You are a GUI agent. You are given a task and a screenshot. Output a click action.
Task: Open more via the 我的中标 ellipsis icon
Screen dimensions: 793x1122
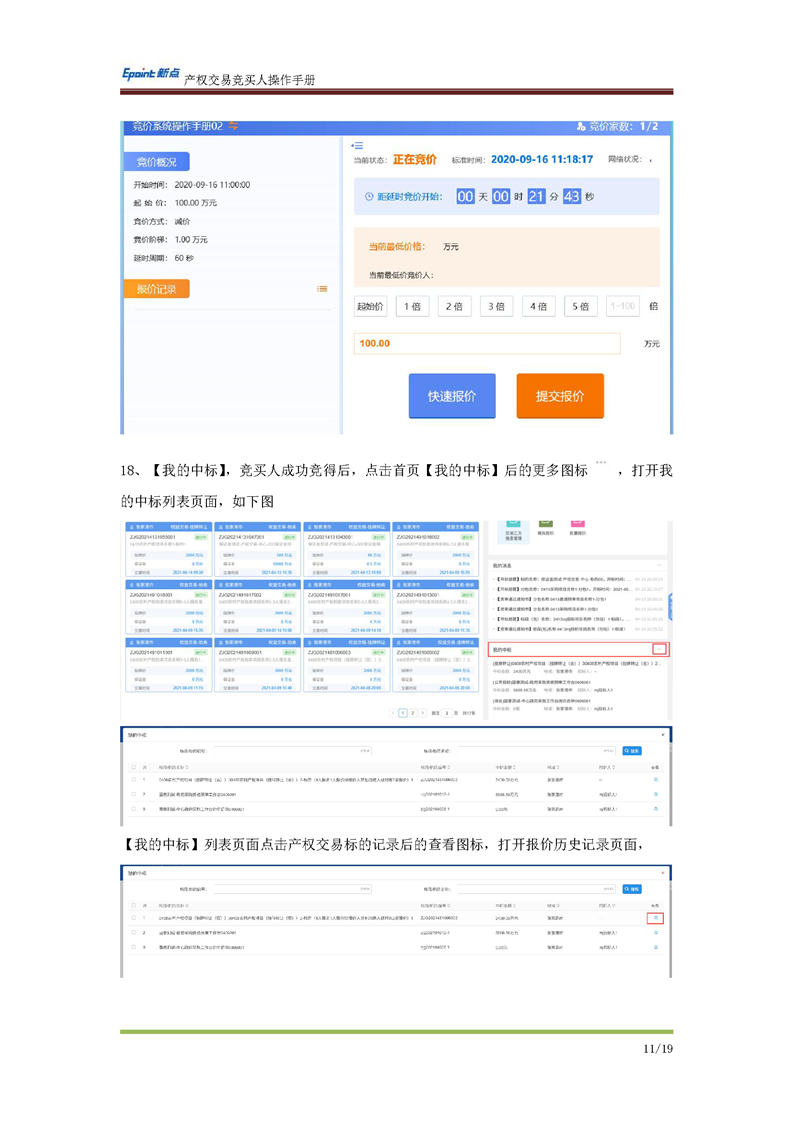(658, 649)
